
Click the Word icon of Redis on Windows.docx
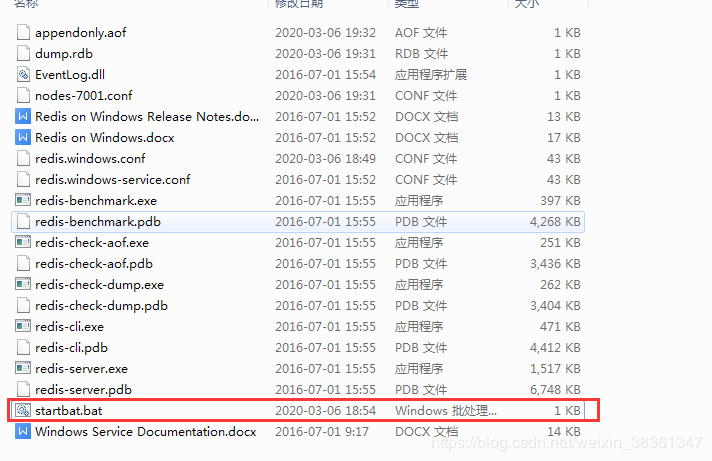click(23, 138)
